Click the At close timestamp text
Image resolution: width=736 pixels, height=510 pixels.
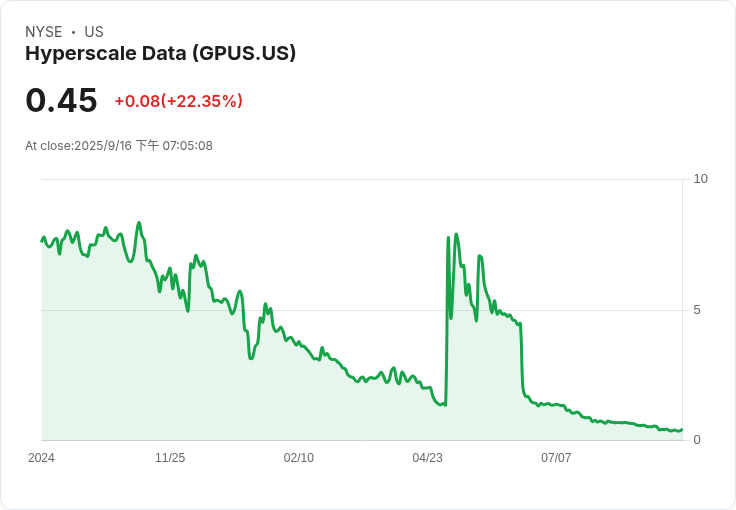tap(119, 145)
